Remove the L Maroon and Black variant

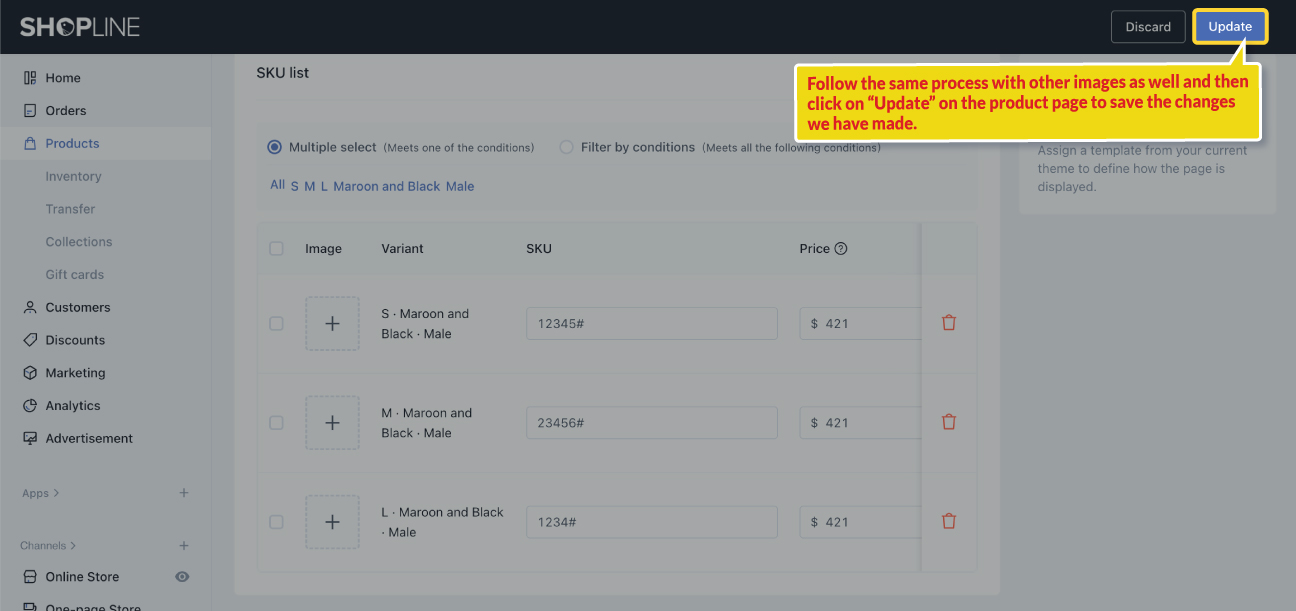point(949,521)
